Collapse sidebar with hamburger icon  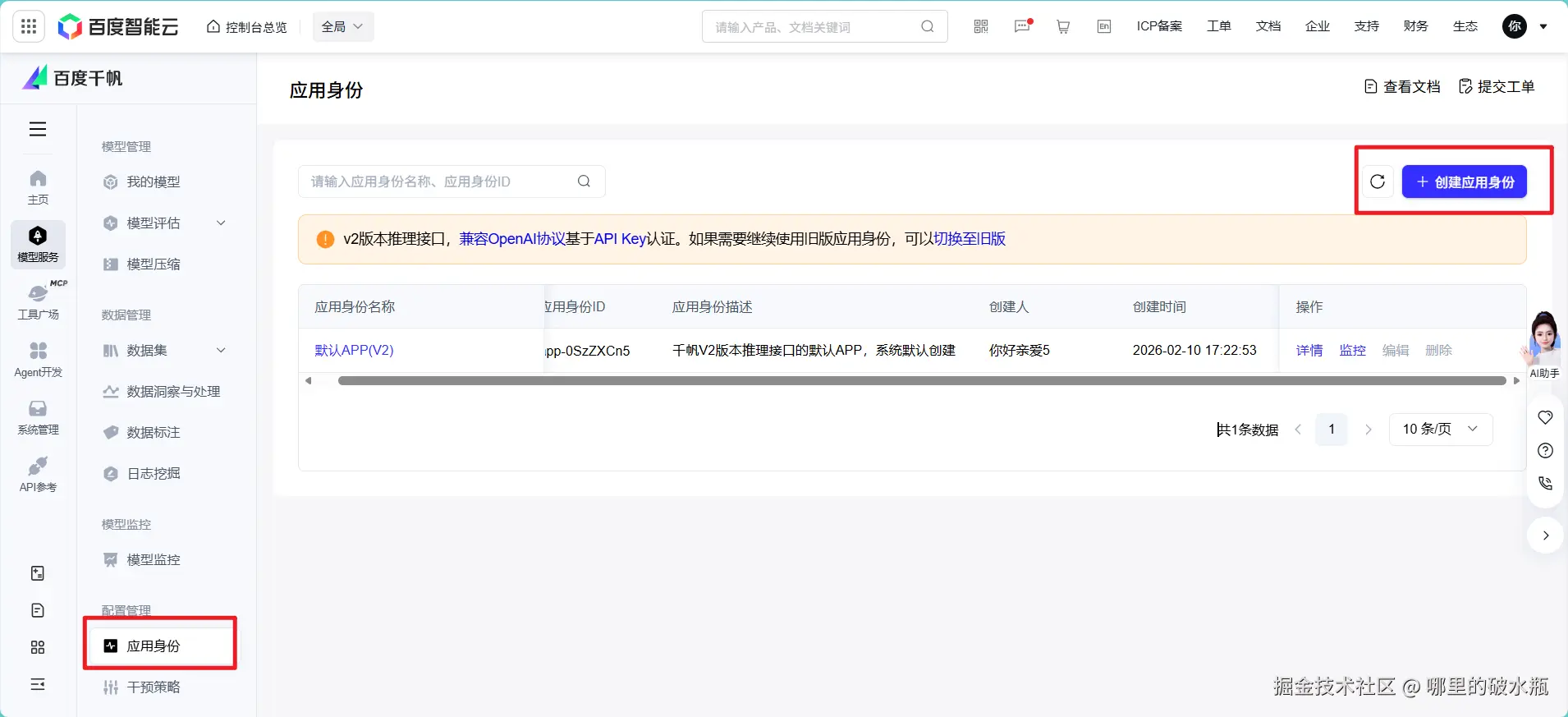tap(38, 129)
